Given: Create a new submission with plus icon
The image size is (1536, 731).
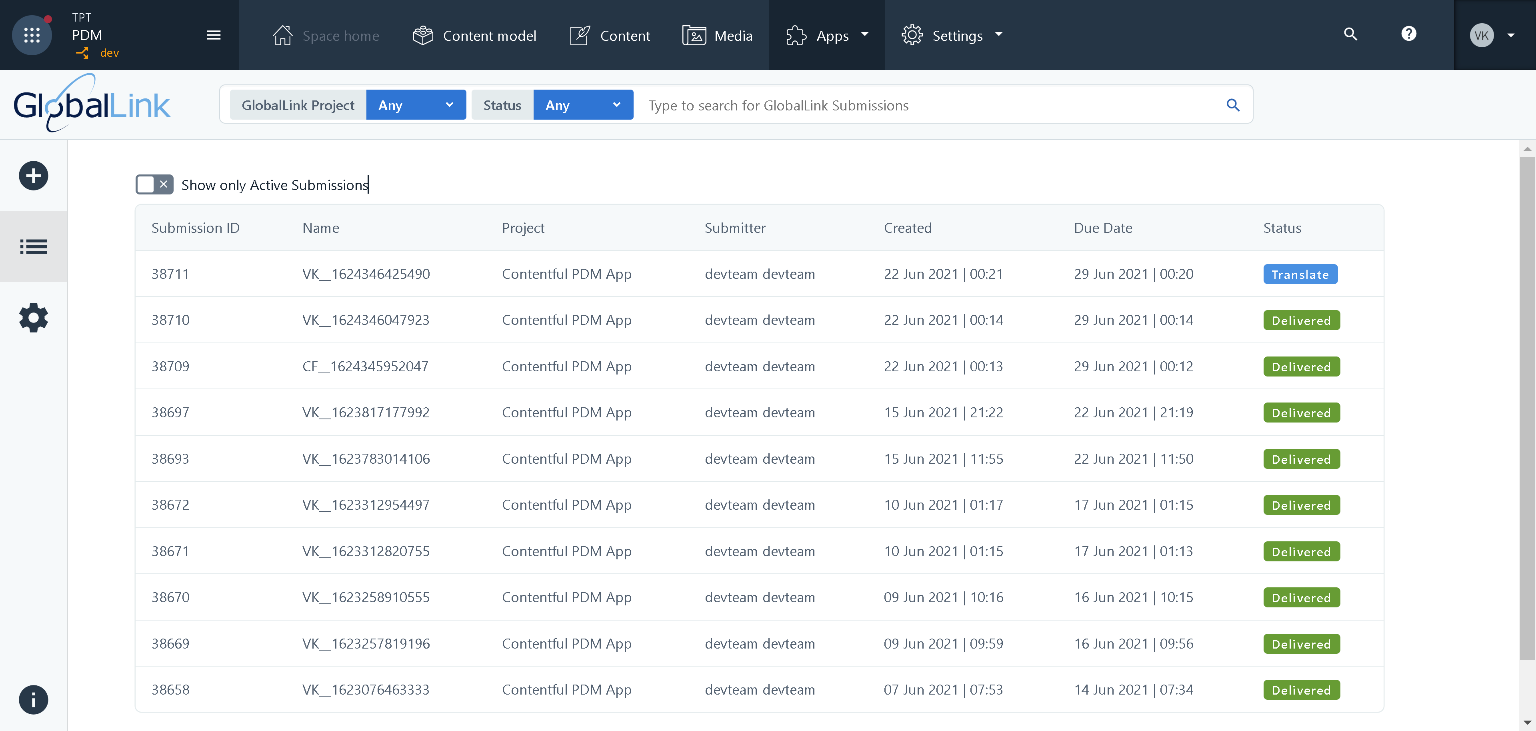Looking at the screenshot, I should pos(33,176).
